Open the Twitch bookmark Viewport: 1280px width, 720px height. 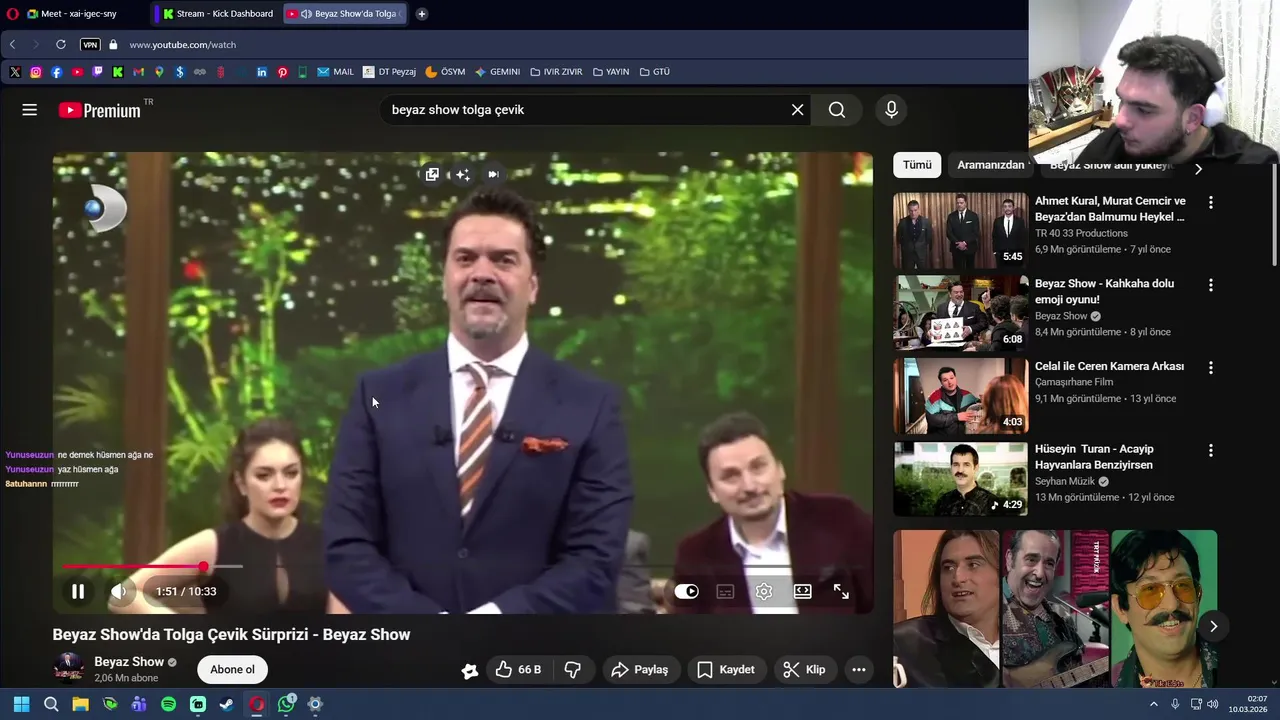click(x=97, y=72)
